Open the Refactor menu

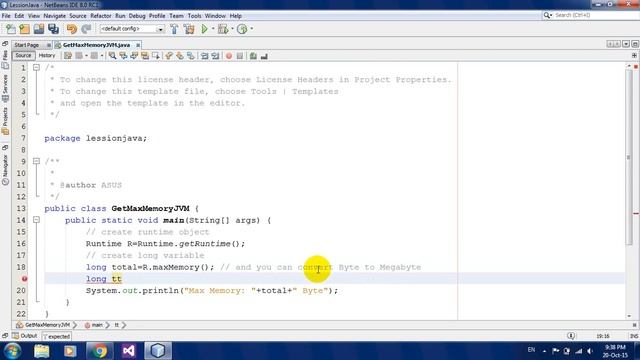point(100,16)
